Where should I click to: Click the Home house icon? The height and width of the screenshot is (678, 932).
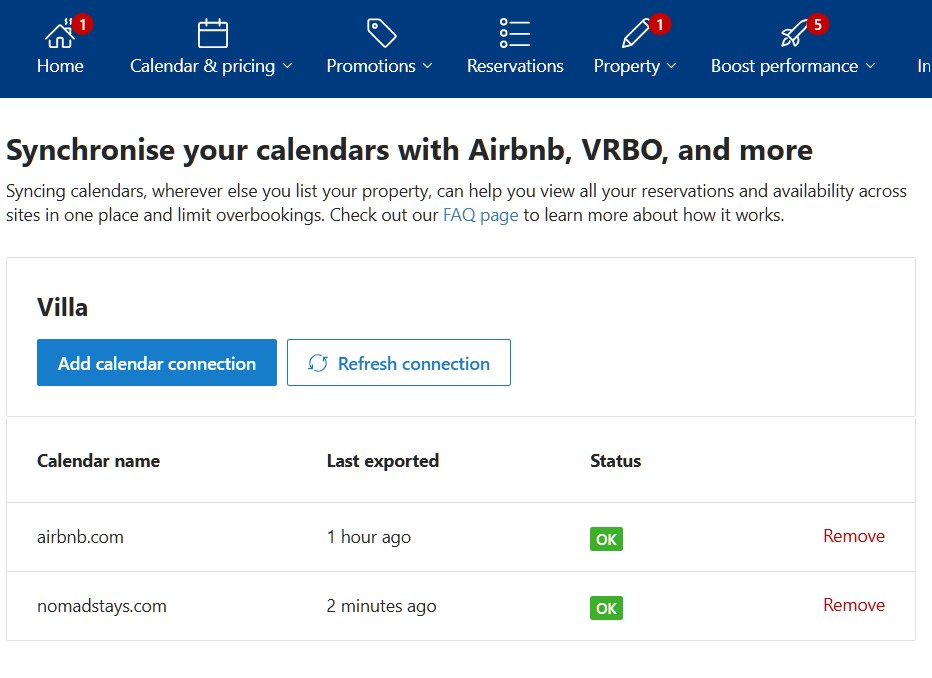[59, 34]
